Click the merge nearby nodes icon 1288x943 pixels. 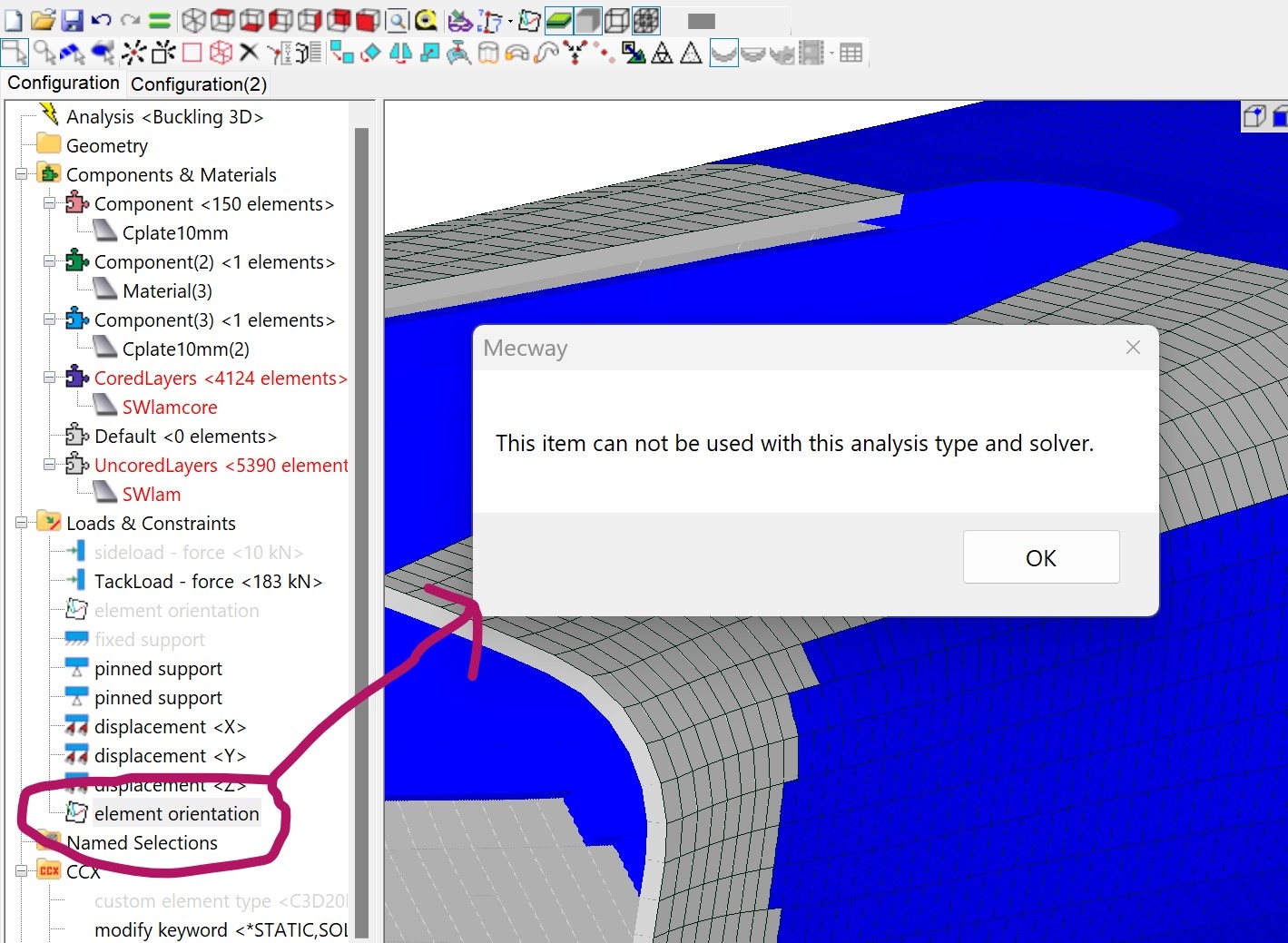pyautogui.click(x=575, y=53)
